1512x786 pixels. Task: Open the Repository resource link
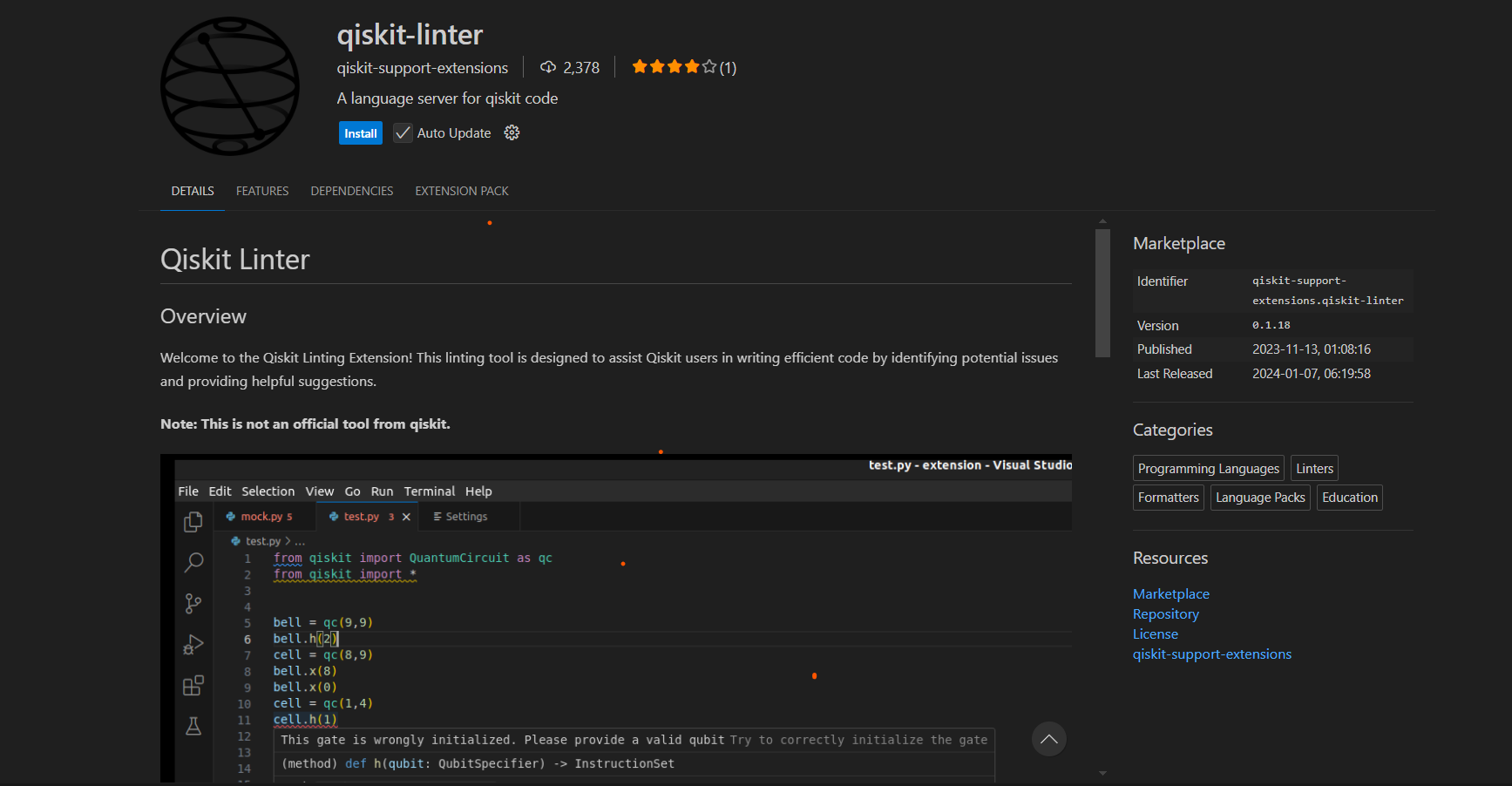click(x=1166, y=614)
